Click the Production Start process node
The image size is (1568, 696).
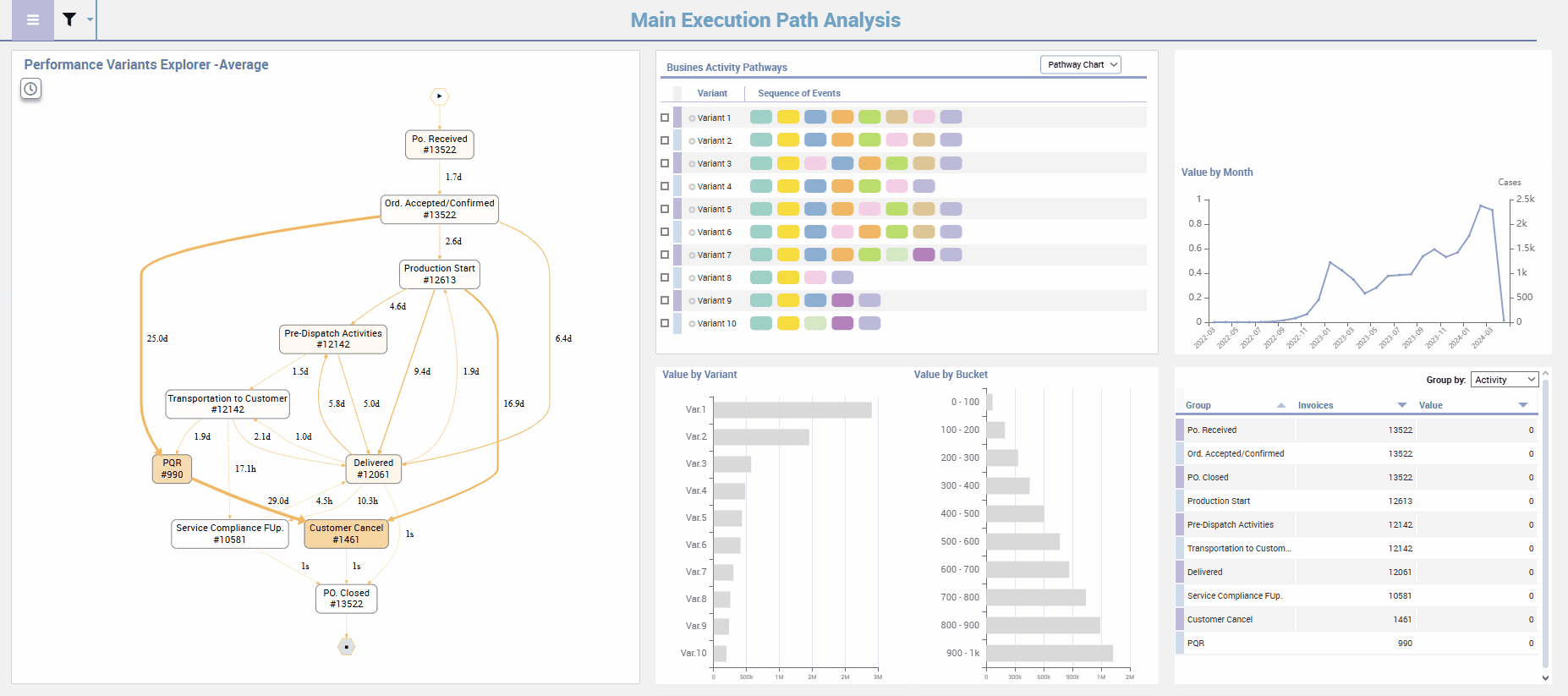click(x=440, y=274)
